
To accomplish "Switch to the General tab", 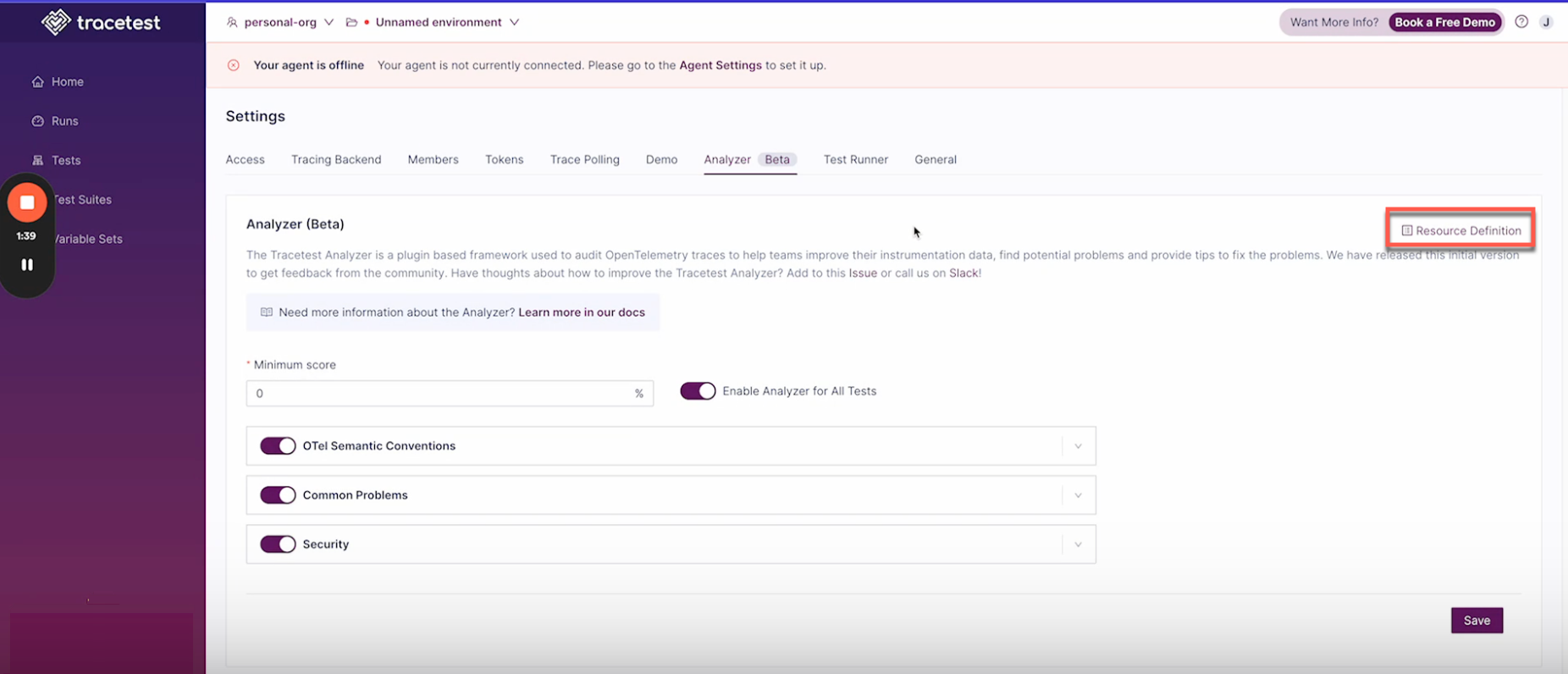I will pyautogui.click(x=936, y=159).
